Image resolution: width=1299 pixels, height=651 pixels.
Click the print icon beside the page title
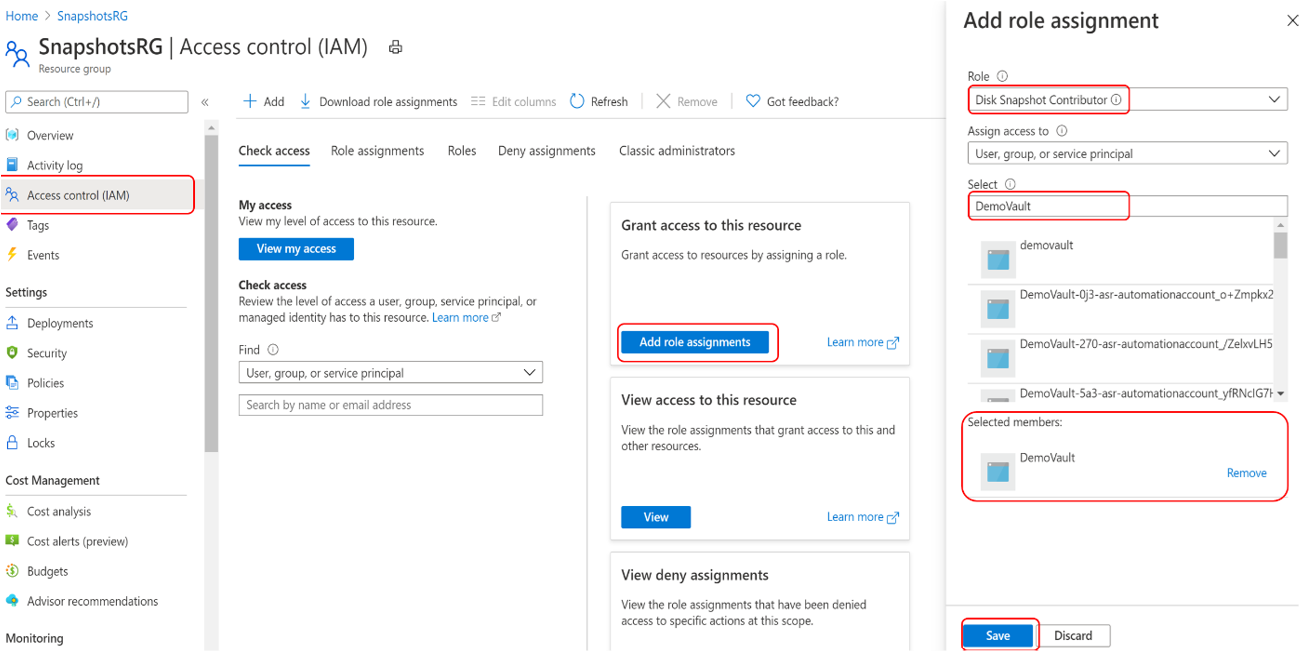[x=395, y=46]
